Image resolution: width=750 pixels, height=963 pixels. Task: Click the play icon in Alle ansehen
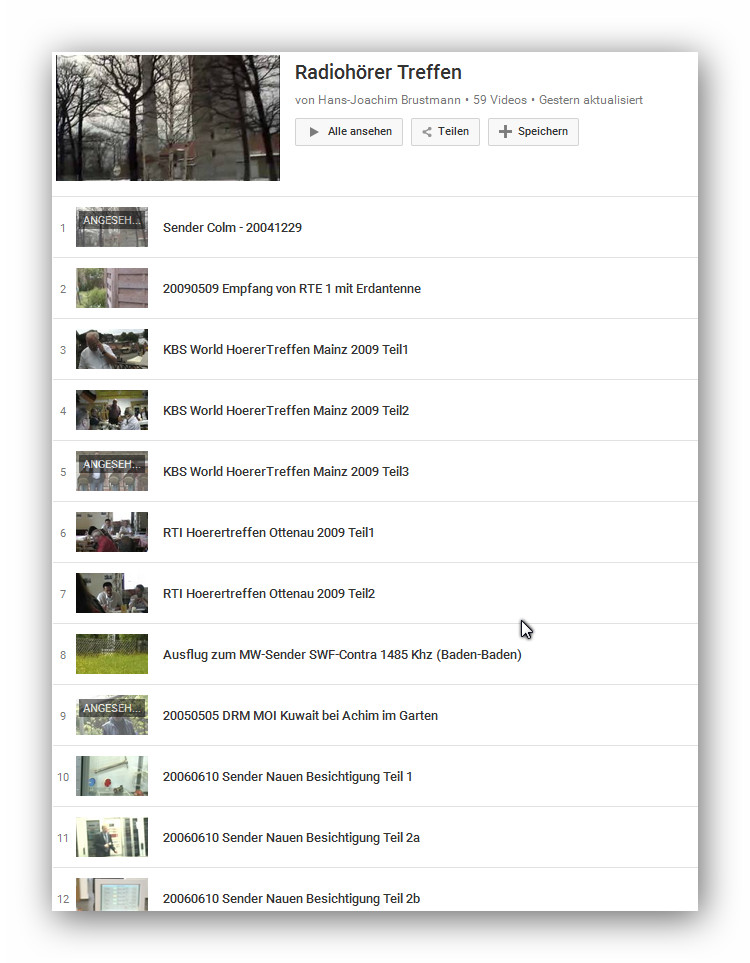tap(314, 132)
